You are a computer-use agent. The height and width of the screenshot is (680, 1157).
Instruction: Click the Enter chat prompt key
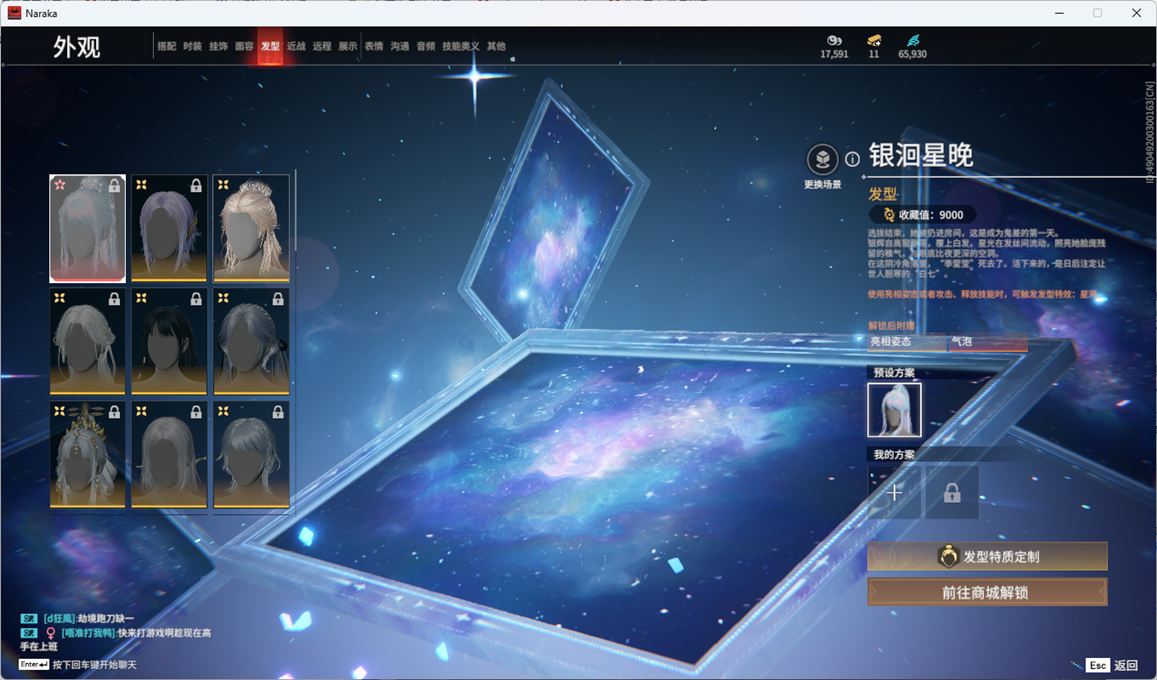(x=34, y=665)
